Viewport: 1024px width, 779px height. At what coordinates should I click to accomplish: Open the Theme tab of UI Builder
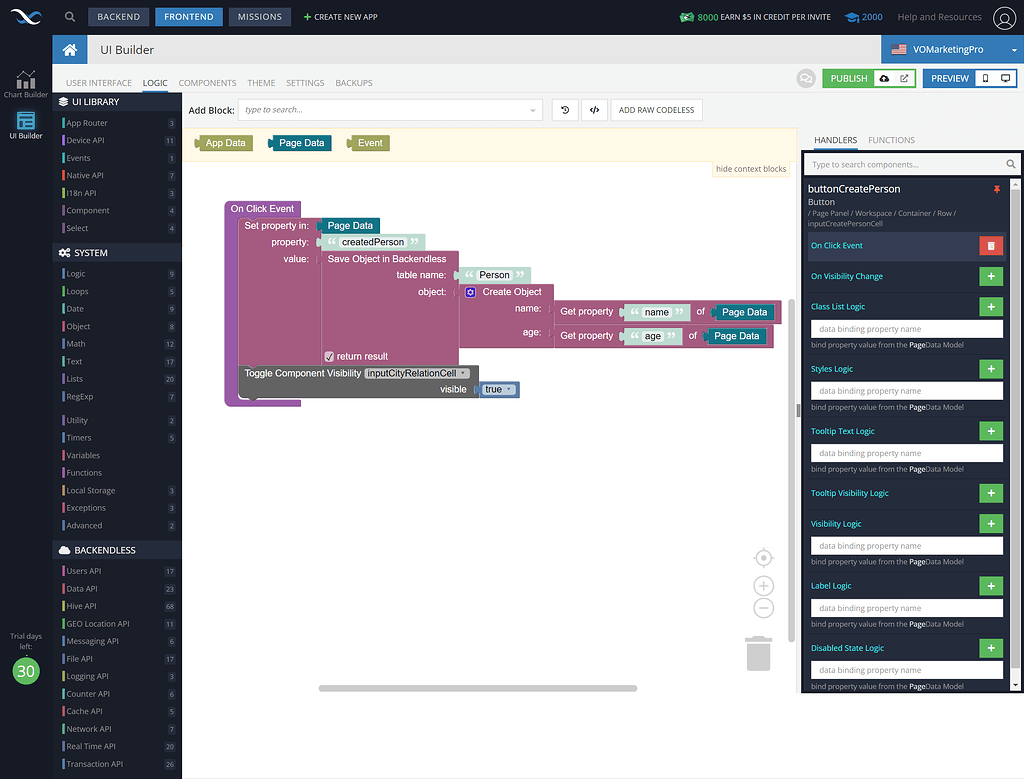tap(260, 83)
